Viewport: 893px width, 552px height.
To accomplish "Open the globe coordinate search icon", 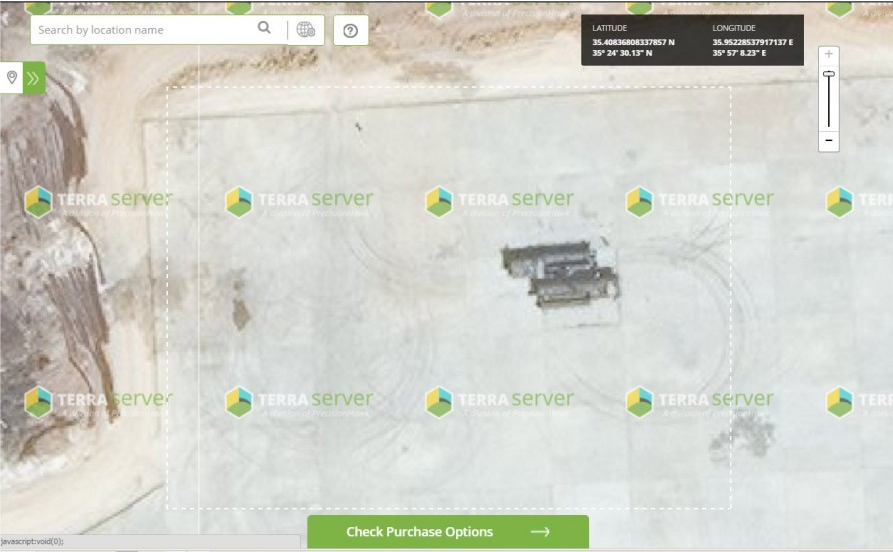I will tap(306, 30).
